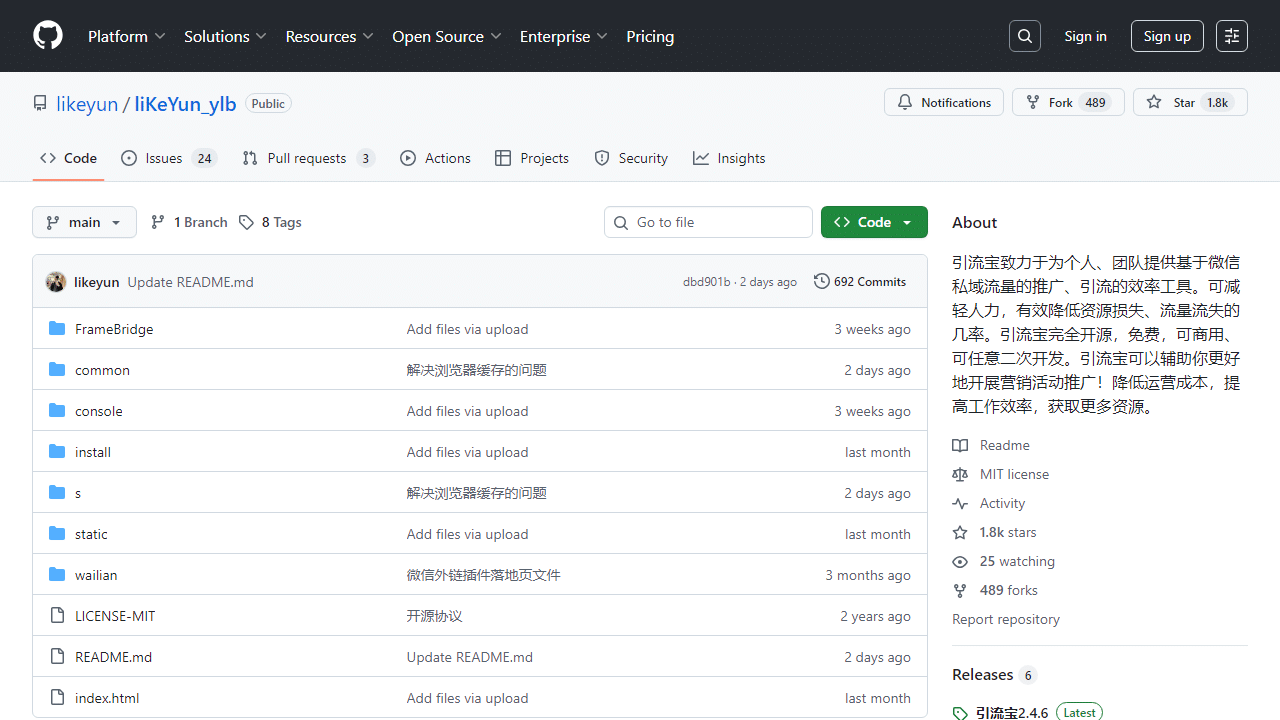1280x720 pixels.
Task: Click the eye icon beside 25 watching
Action: coord(960,561)
